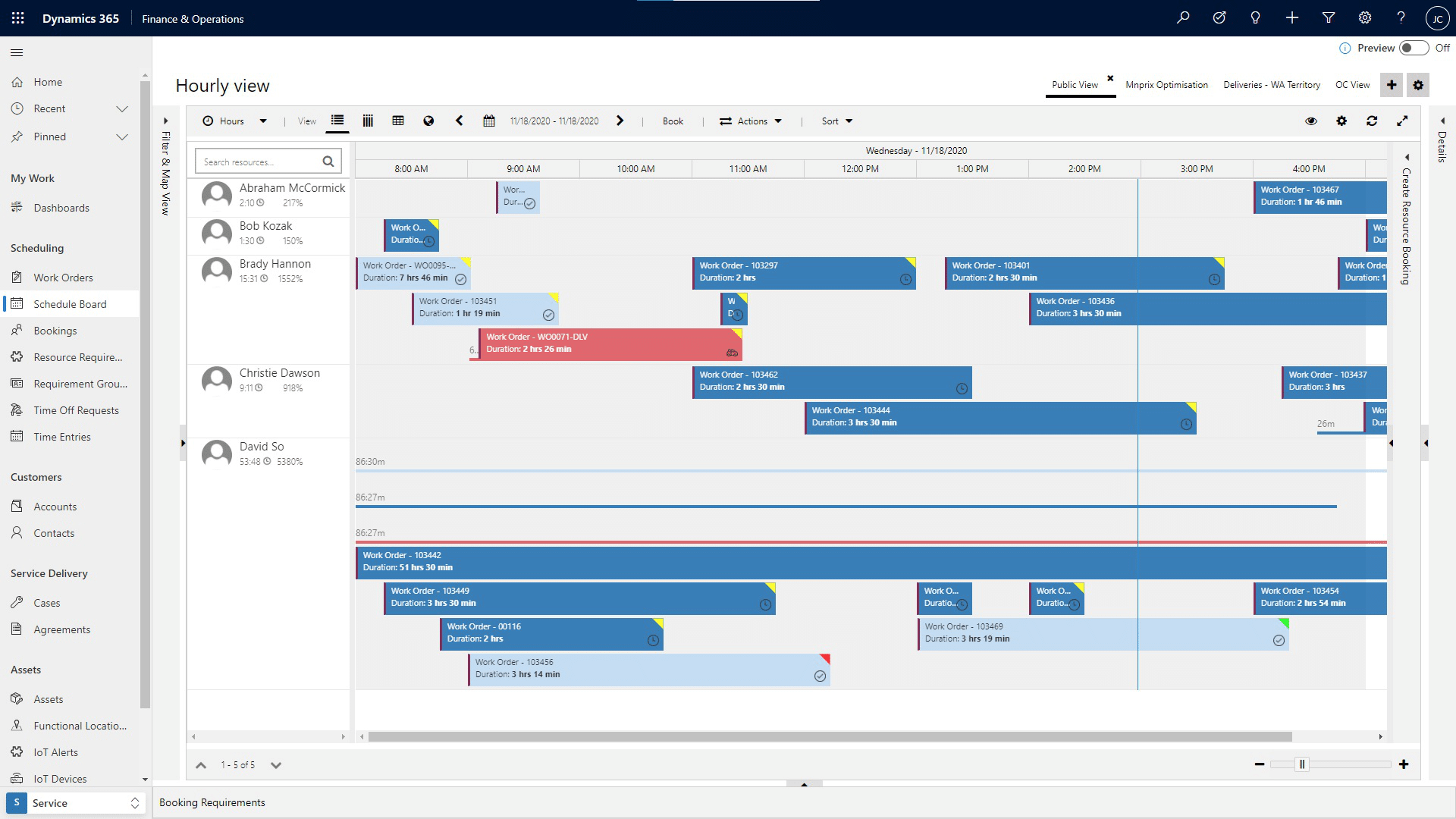The width and height of the screenshot is (1456, 819).
Task: Open the Sort dropdown
Action: (836, 121)
